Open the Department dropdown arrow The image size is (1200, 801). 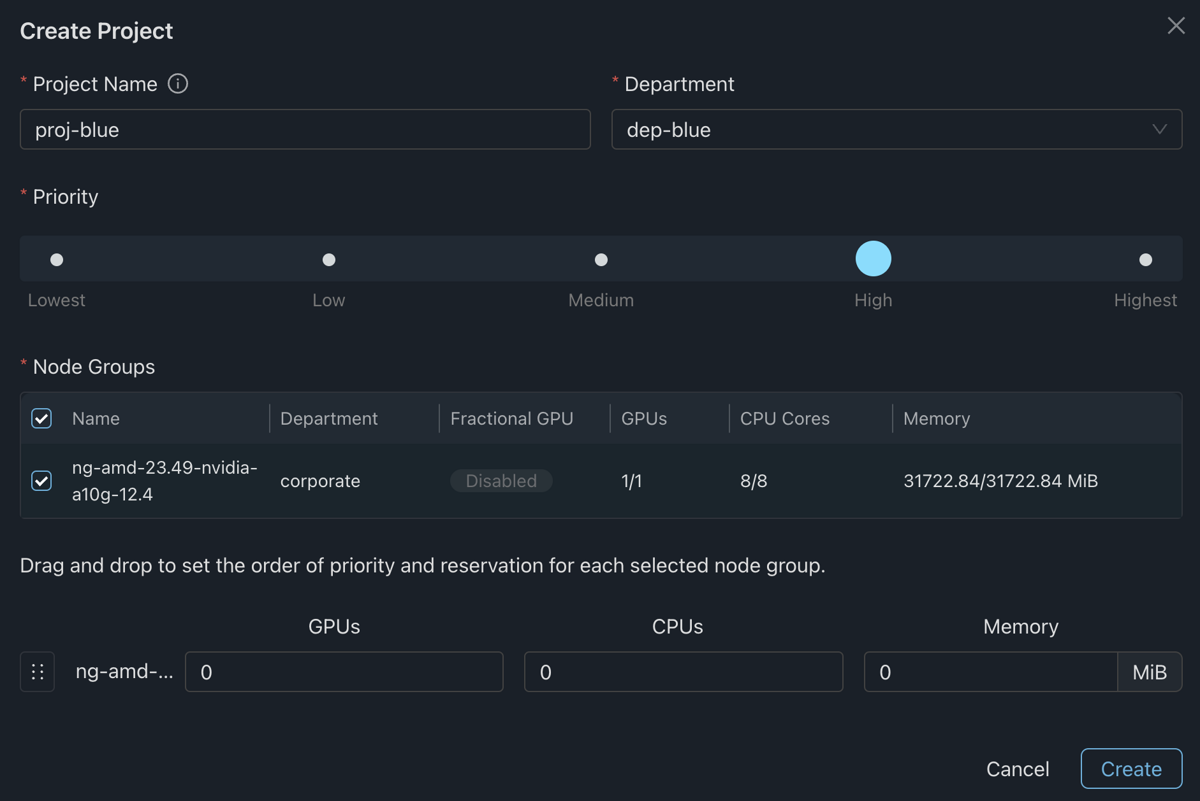click(1159, 130)
